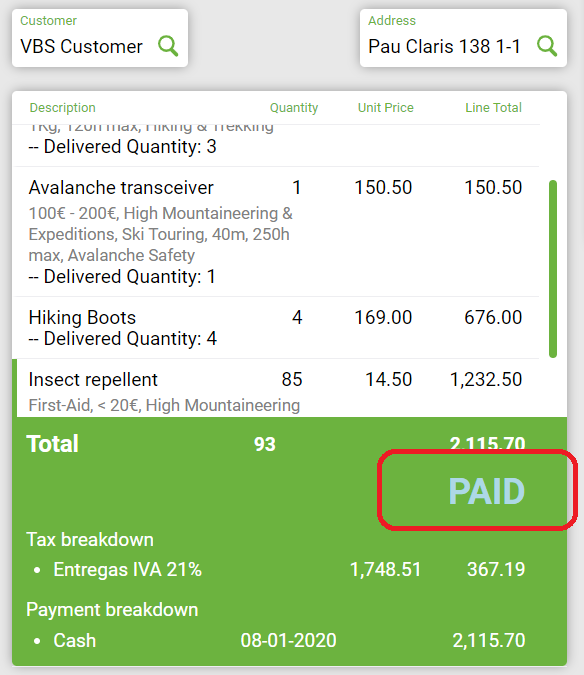This screenshot has width=584, height=675.
Task: Select the Avalanche transceiver line
Action: click(275, 232)
